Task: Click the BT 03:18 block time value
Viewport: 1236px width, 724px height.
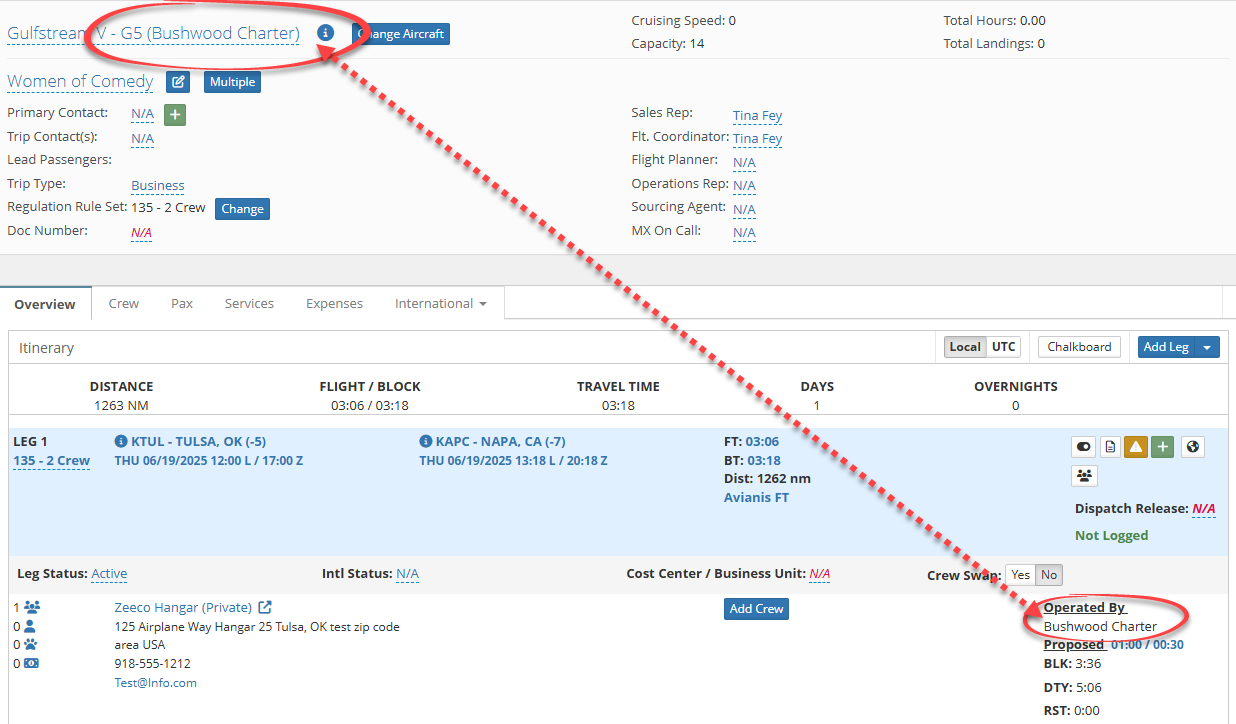Action: (763, 460)
